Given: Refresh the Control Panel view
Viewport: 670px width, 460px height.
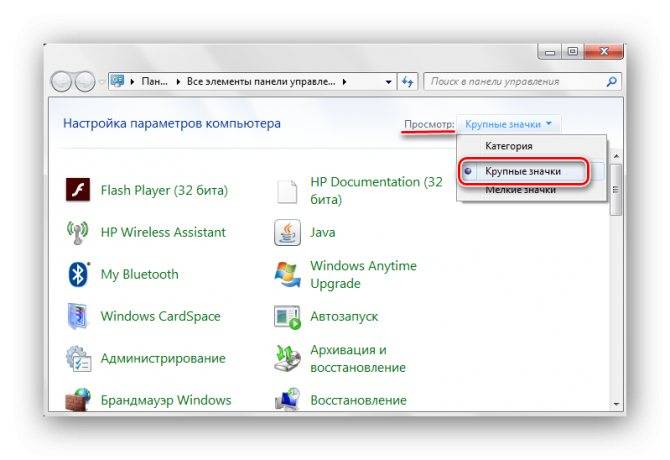Looking at the screenshot, I should click(407, 81).
